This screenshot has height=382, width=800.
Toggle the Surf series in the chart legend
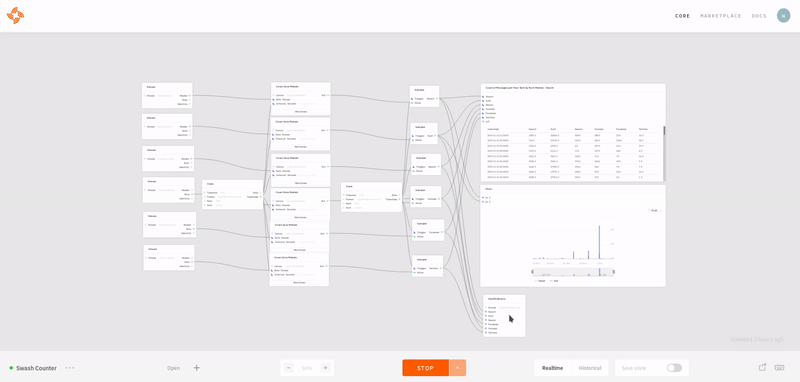(554, 281)
